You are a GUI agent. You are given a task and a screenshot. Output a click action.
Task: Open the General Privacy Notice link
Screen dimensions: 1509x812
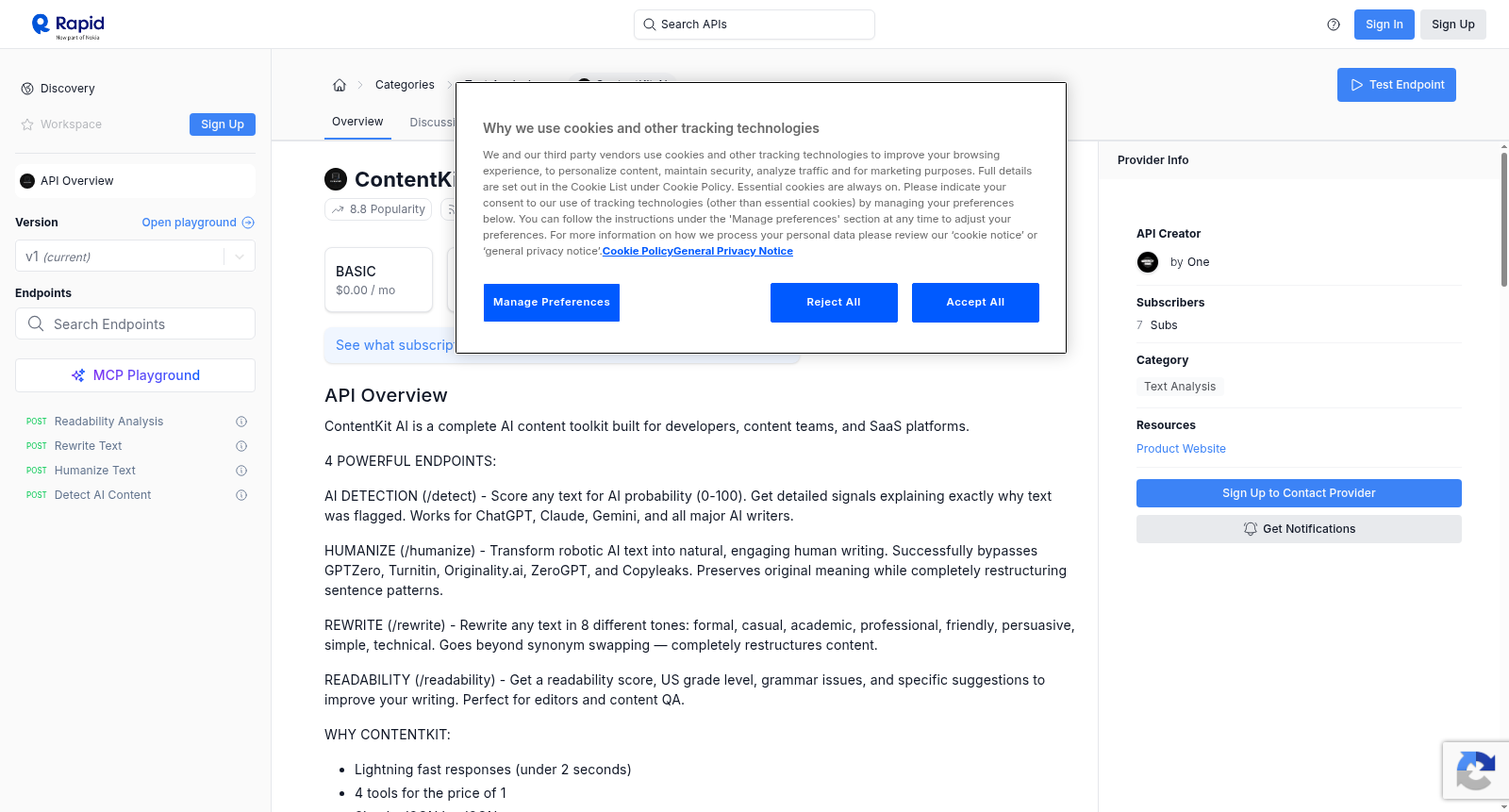pyautogui.click(x=733, y=251)
